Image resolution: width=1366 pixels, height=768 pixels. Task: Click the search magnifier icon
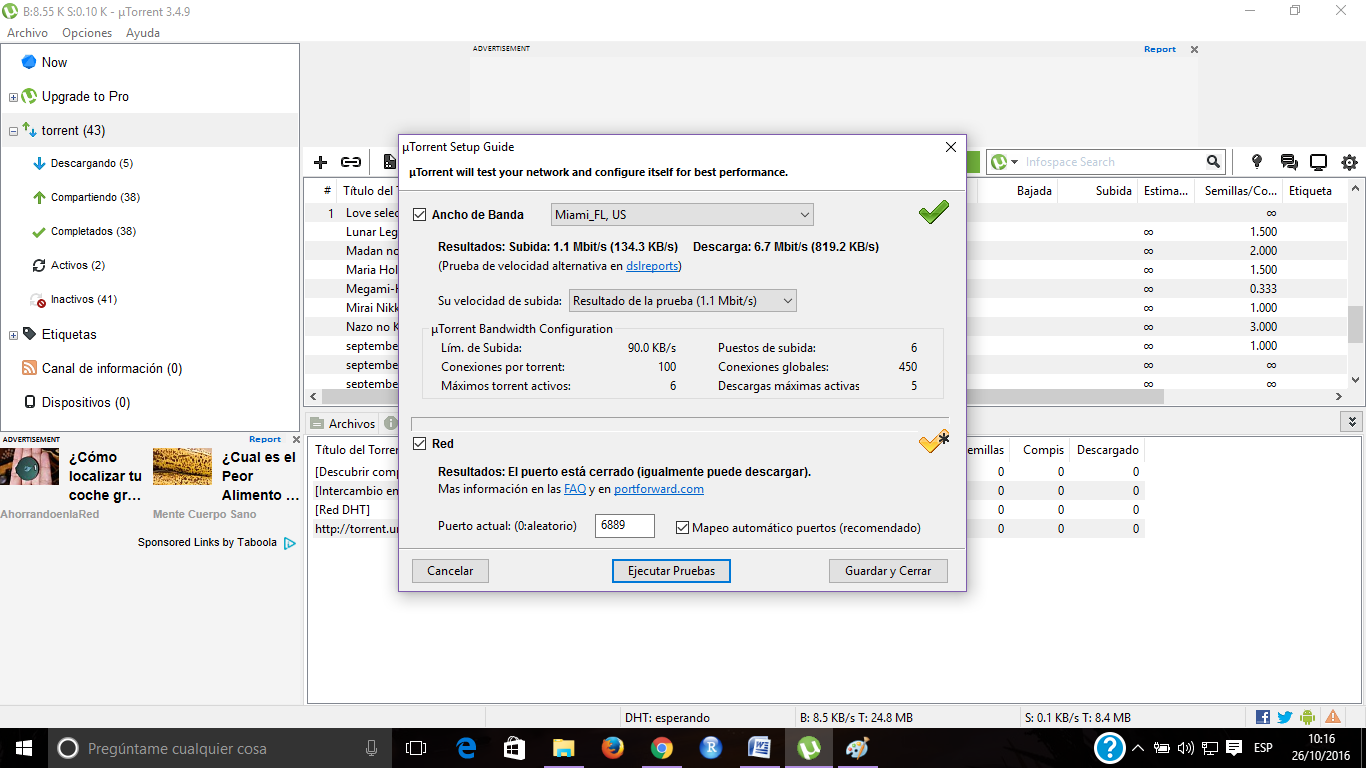1213,162
